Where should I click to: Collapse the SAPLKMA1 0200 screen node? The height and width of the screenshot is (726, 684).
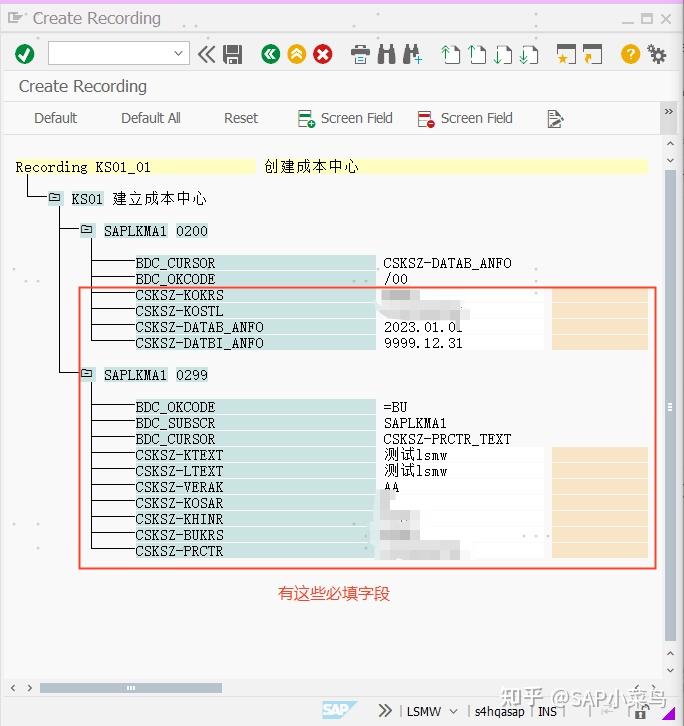[x=87, y=230]
